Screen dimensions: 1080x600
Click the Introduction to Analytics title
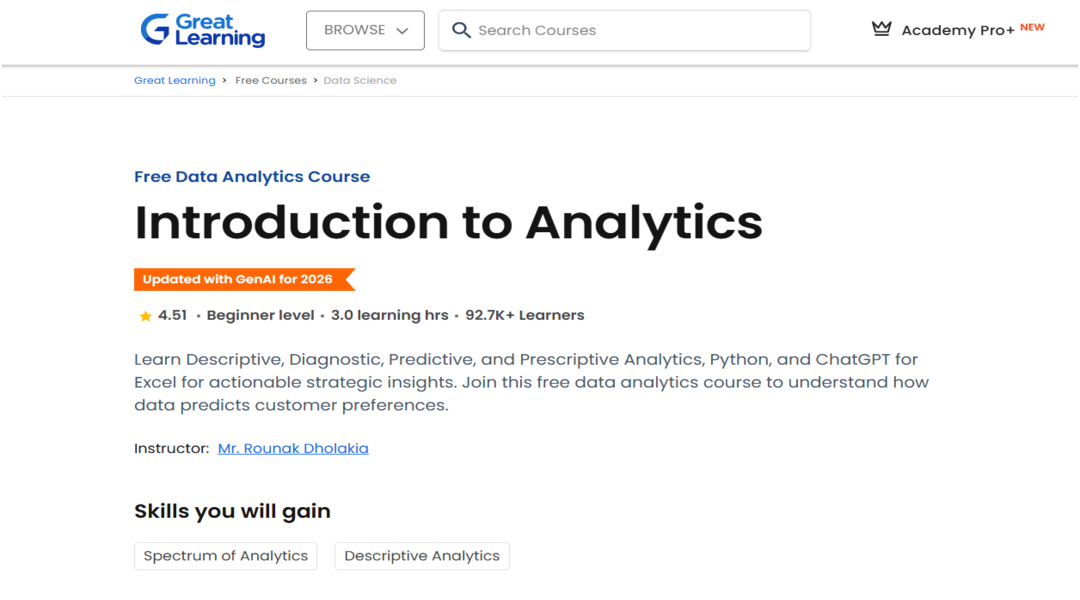(448, 222)
